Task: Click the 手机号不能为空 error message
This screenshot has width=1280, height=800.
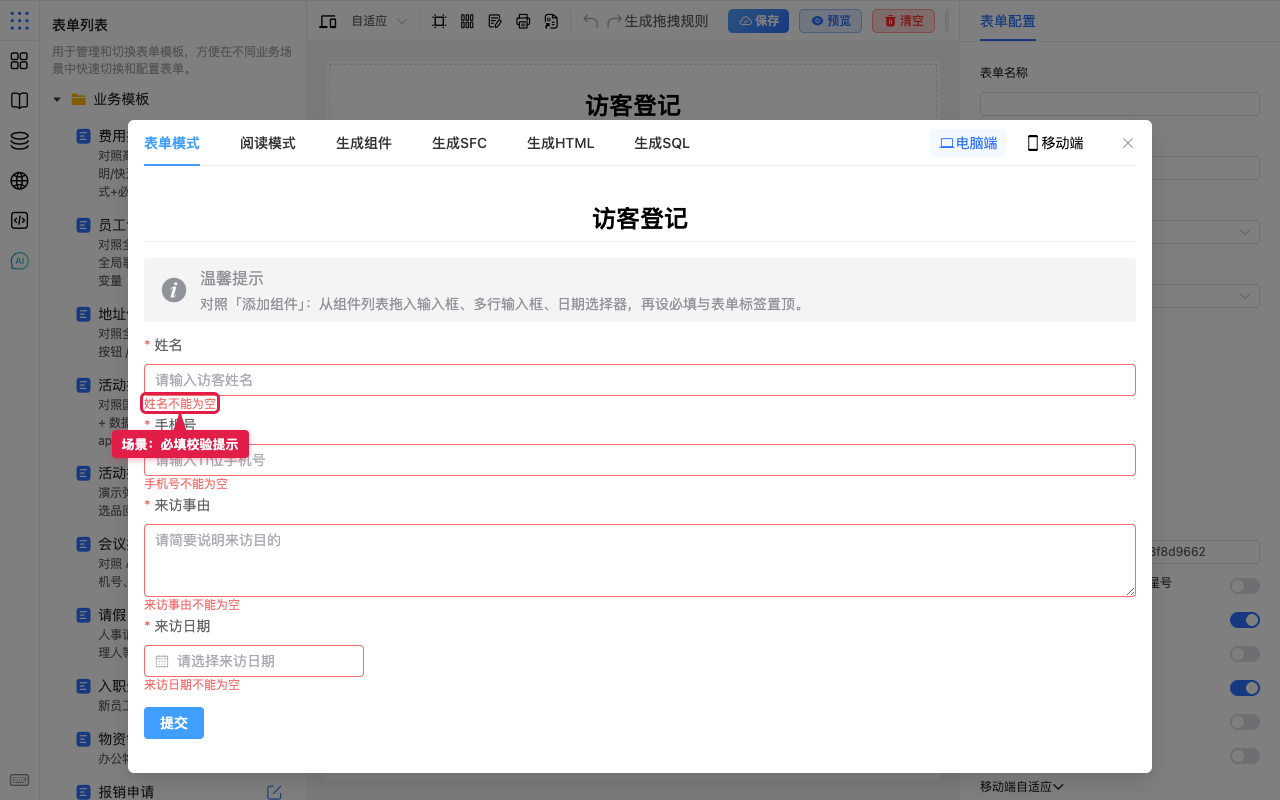Action: [186, 484]
